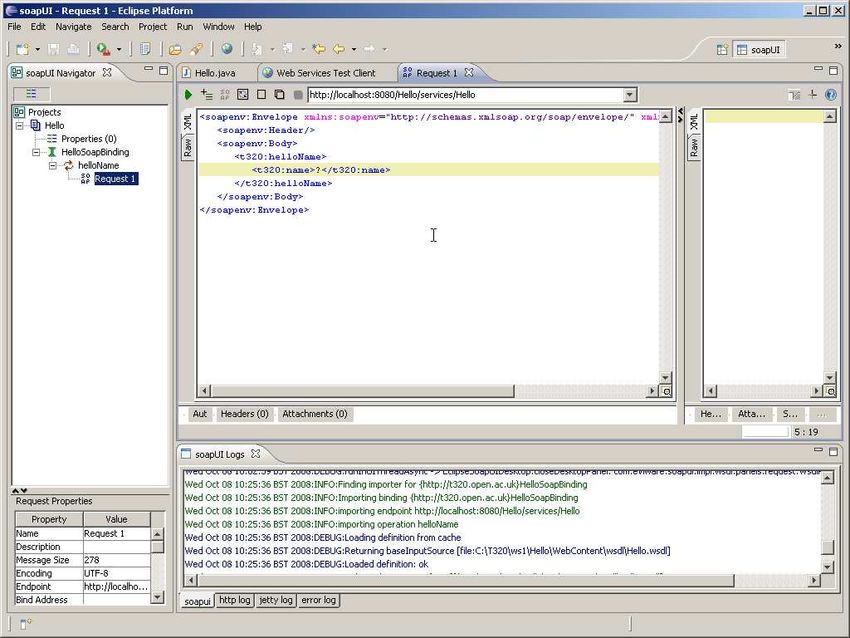Show more perspectives with the chevron

838,47
